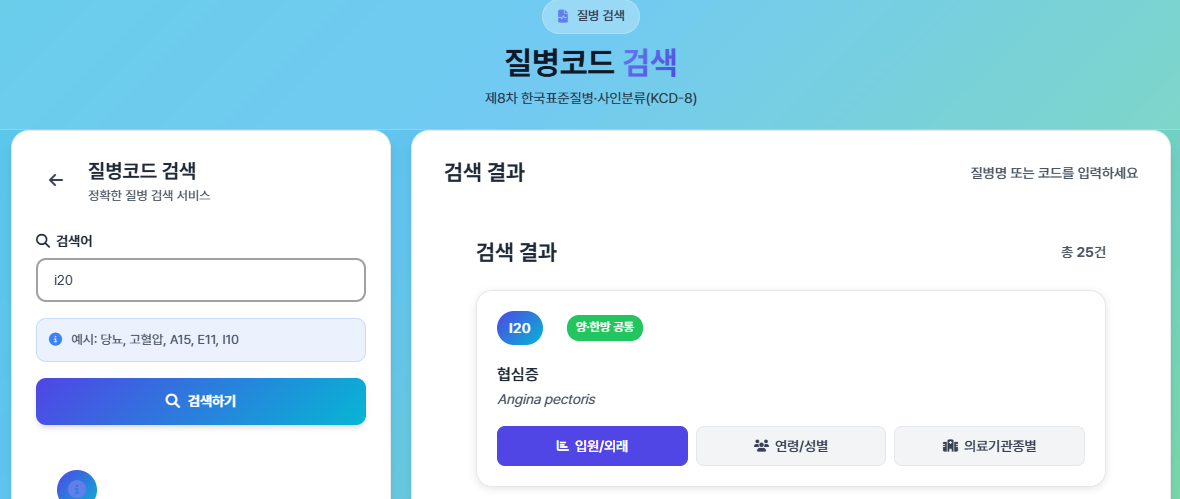Image resolution: width=1180 pixels, height=499 pixels.
Task: Click the blue I20 code badge
Action: coord(520,328)
